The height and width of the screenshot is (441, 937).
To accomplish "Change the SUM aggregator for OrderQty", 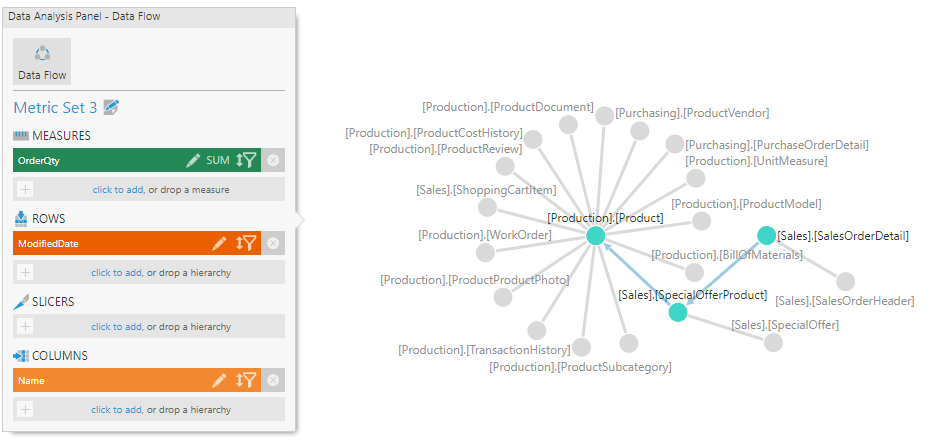I will click(217, 160).
